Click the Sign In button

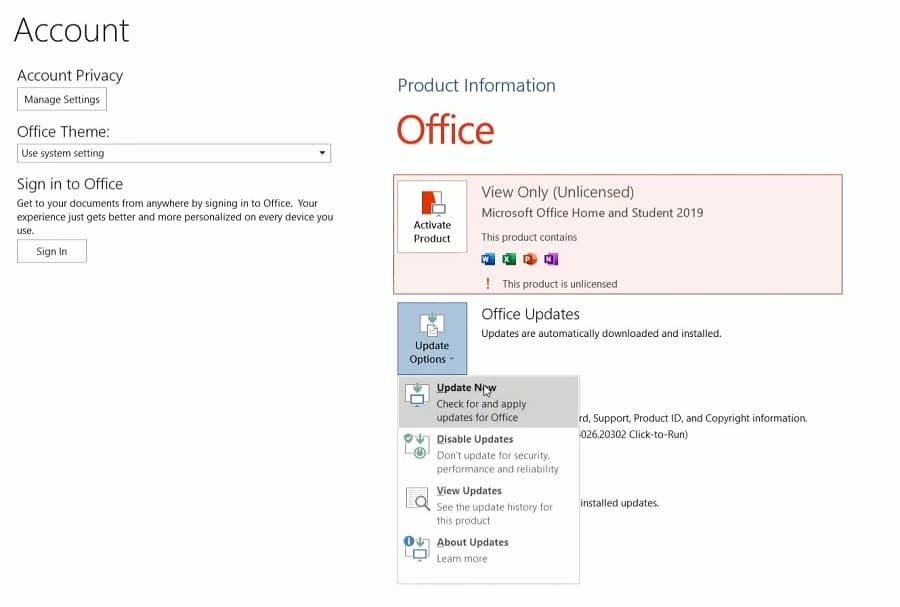click(x=52, y=251)
